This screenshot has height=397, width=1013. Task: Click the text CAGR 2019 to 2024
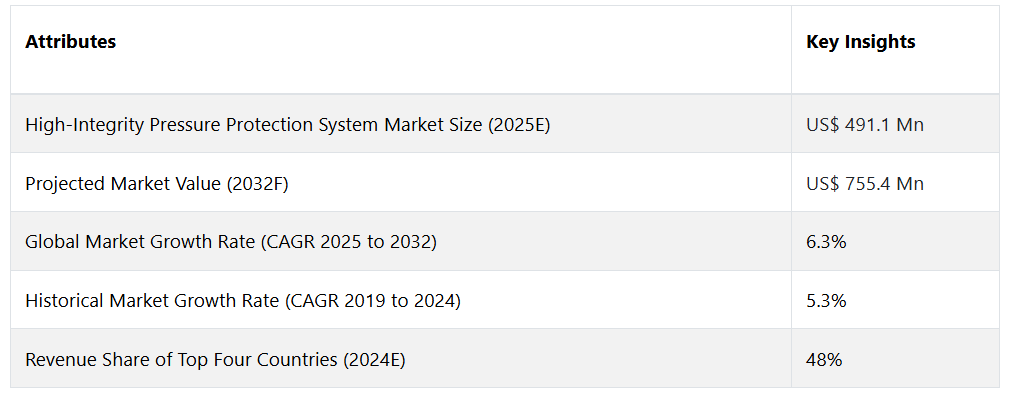(x=373, y=301)
